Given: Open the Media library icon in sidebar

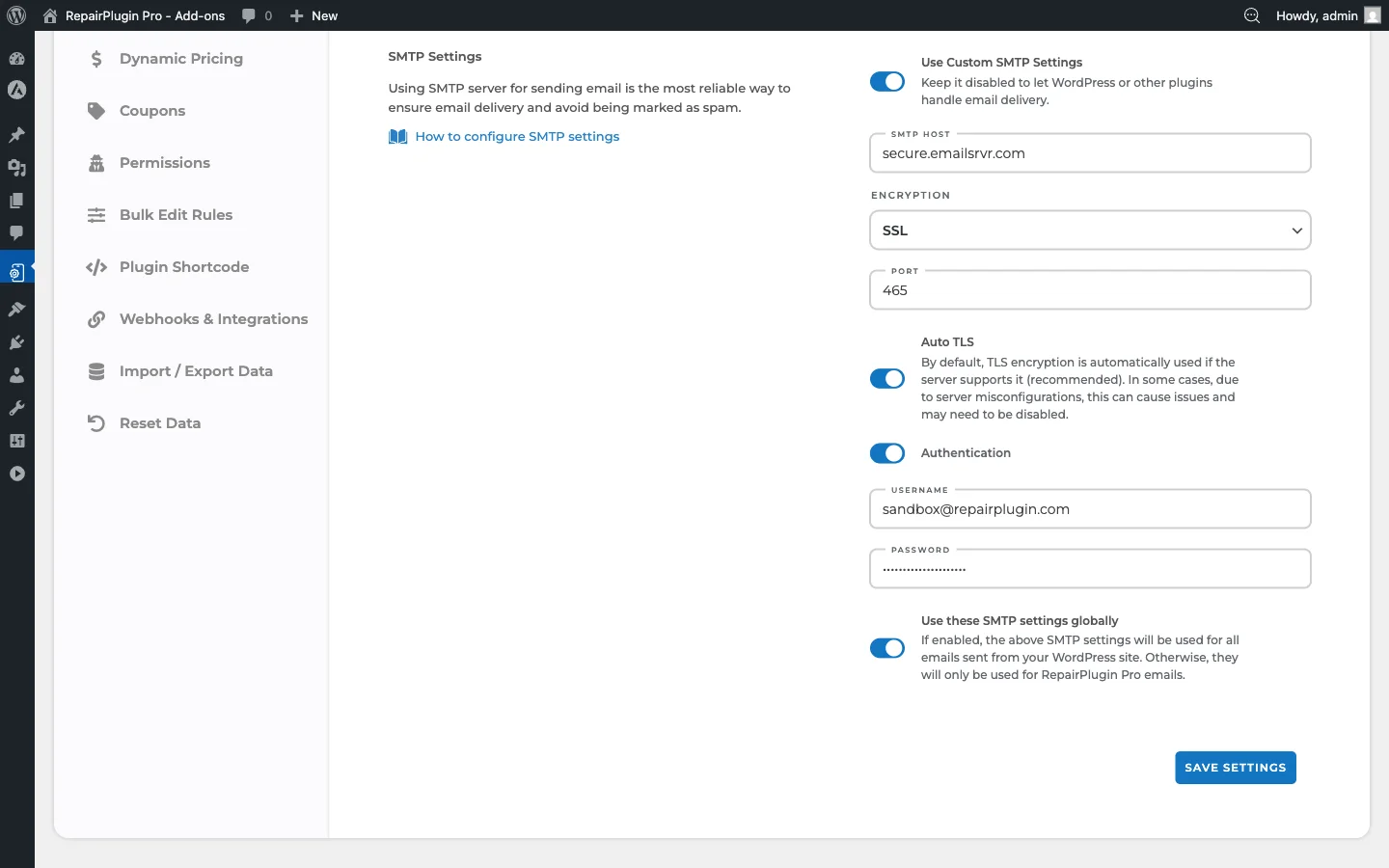Looking at the screenshot, I should point(16,168).
